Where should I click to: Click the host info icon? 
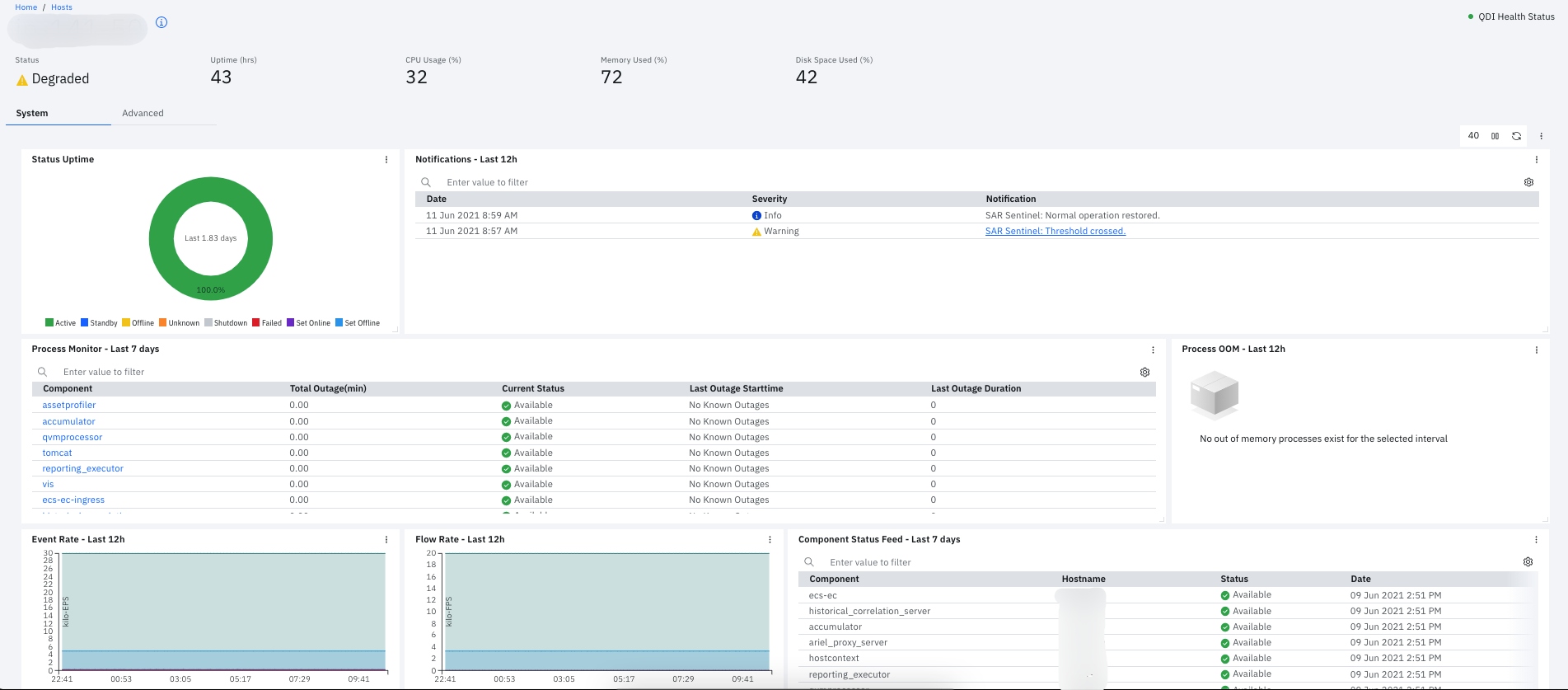161,22
